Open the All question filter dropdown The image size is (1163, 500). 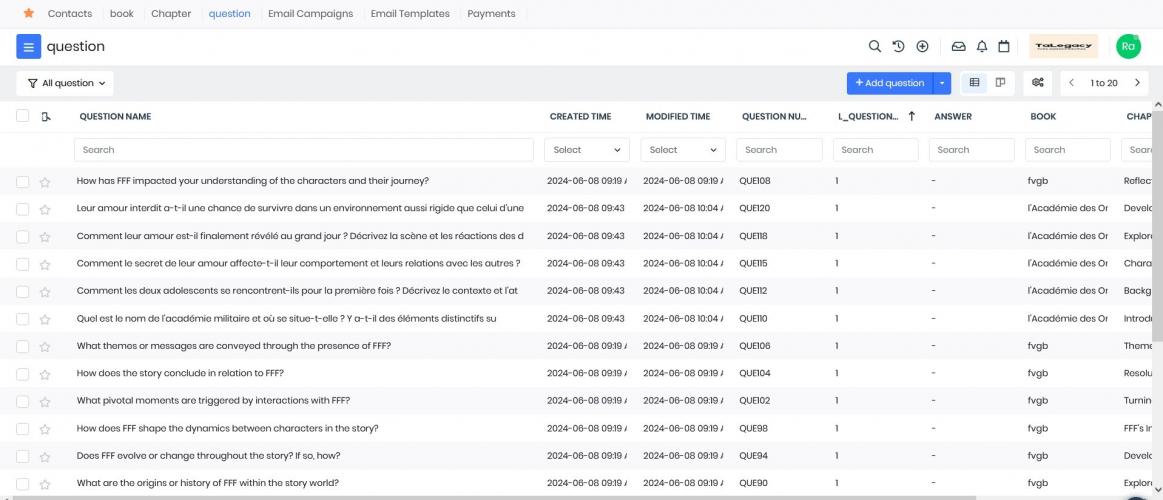click(x=65, y=83)
